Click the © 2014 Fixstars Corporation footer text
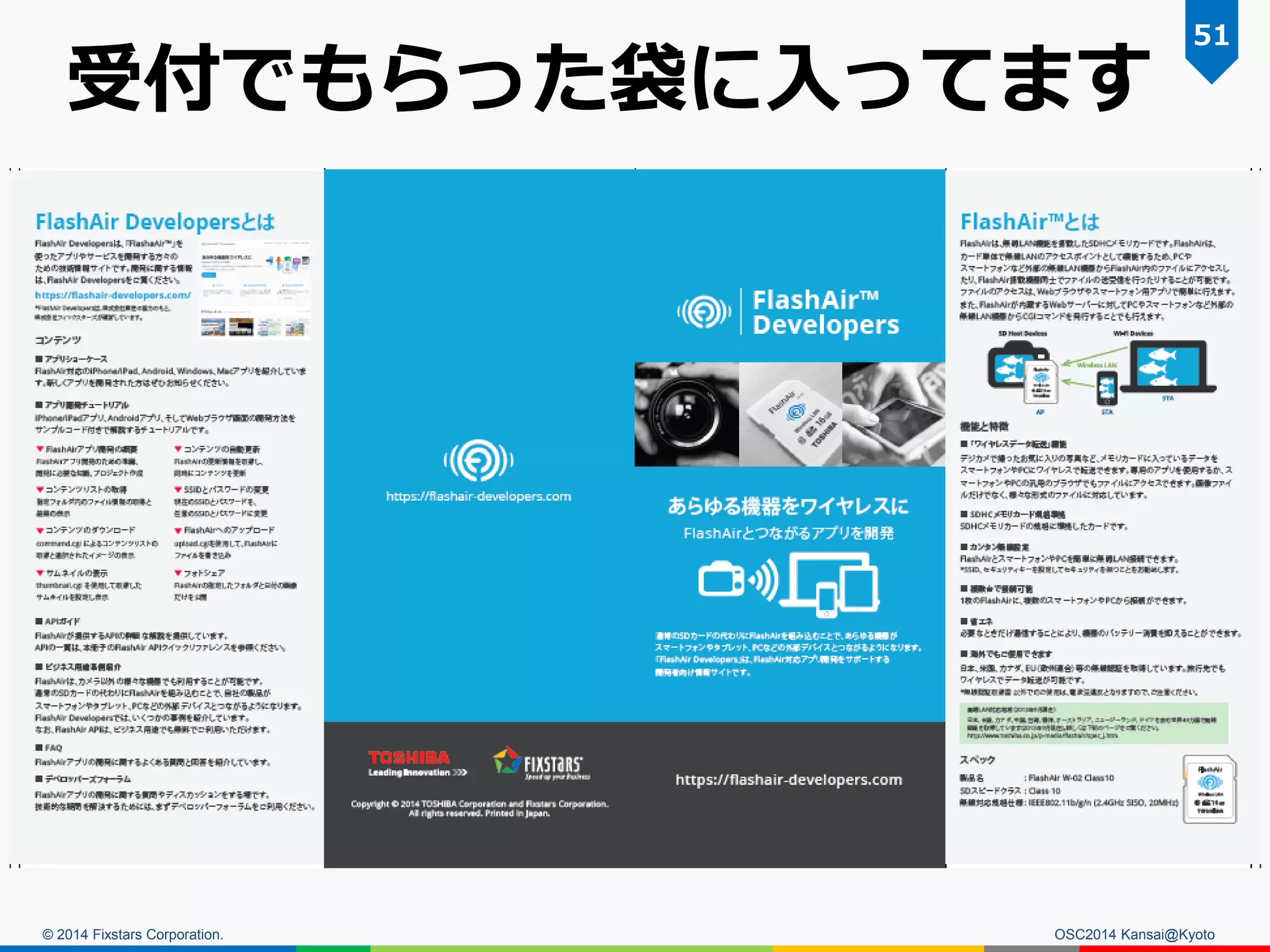 [133, 934]
